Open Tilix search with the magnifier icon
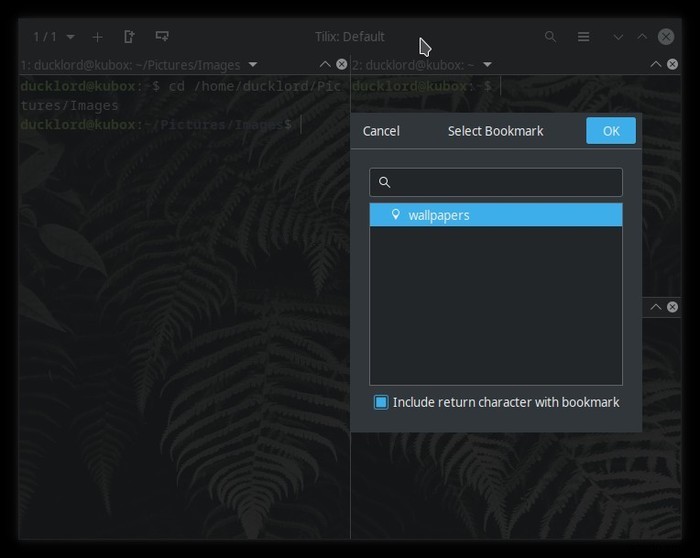The width and height of the screenshot is (700, 558). coord(550,37)
